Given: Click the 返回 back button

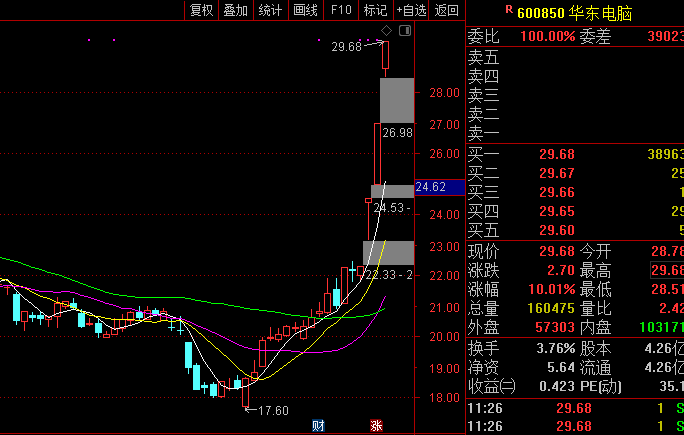Looking at the screenshot, I should tap(447, 10).
